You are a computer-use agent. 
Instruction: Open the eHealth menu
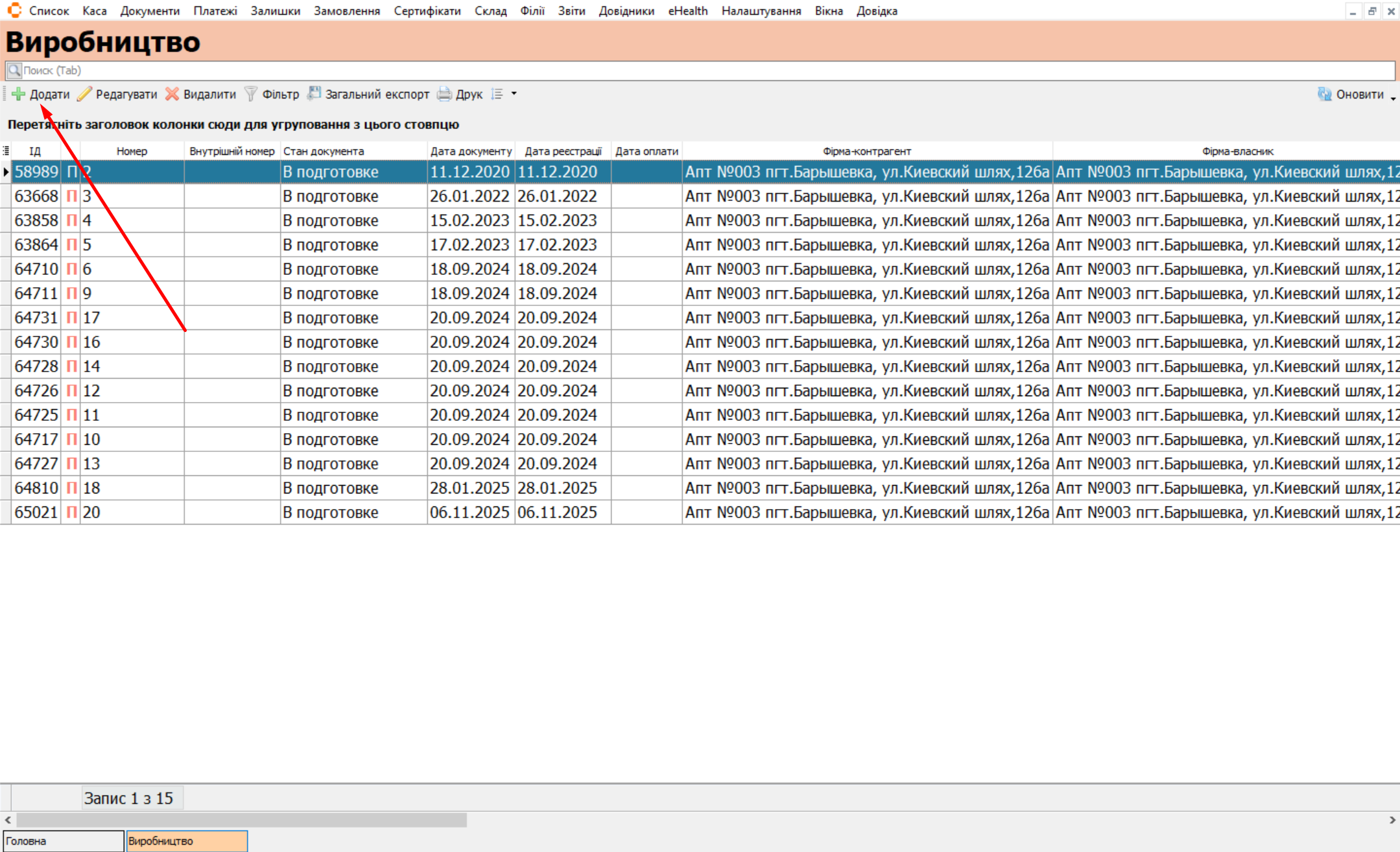pyautogui.click(x=687, y=11)
